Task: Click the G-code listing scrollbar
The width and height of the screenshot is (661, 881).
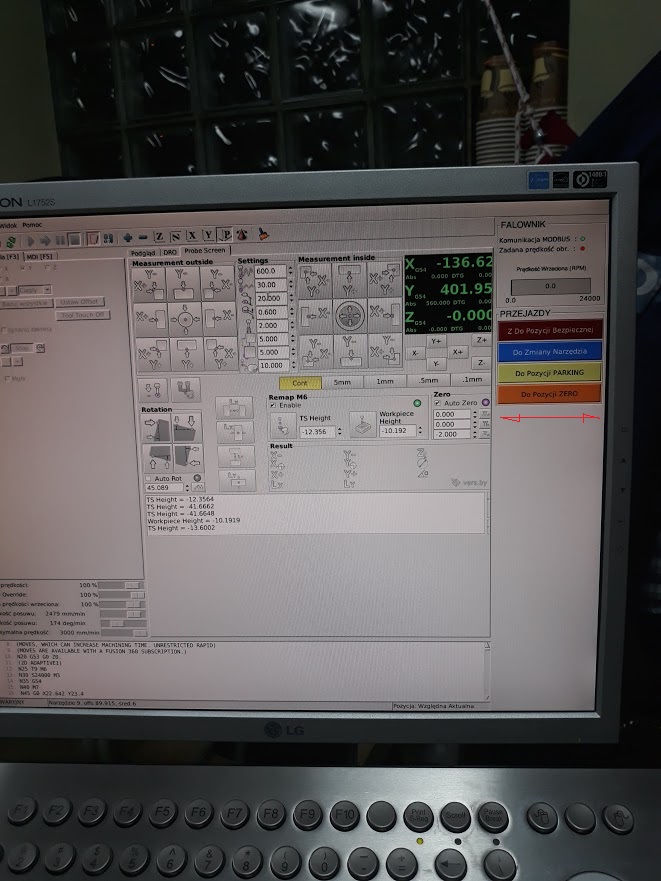Action: (x=487, y=671)
